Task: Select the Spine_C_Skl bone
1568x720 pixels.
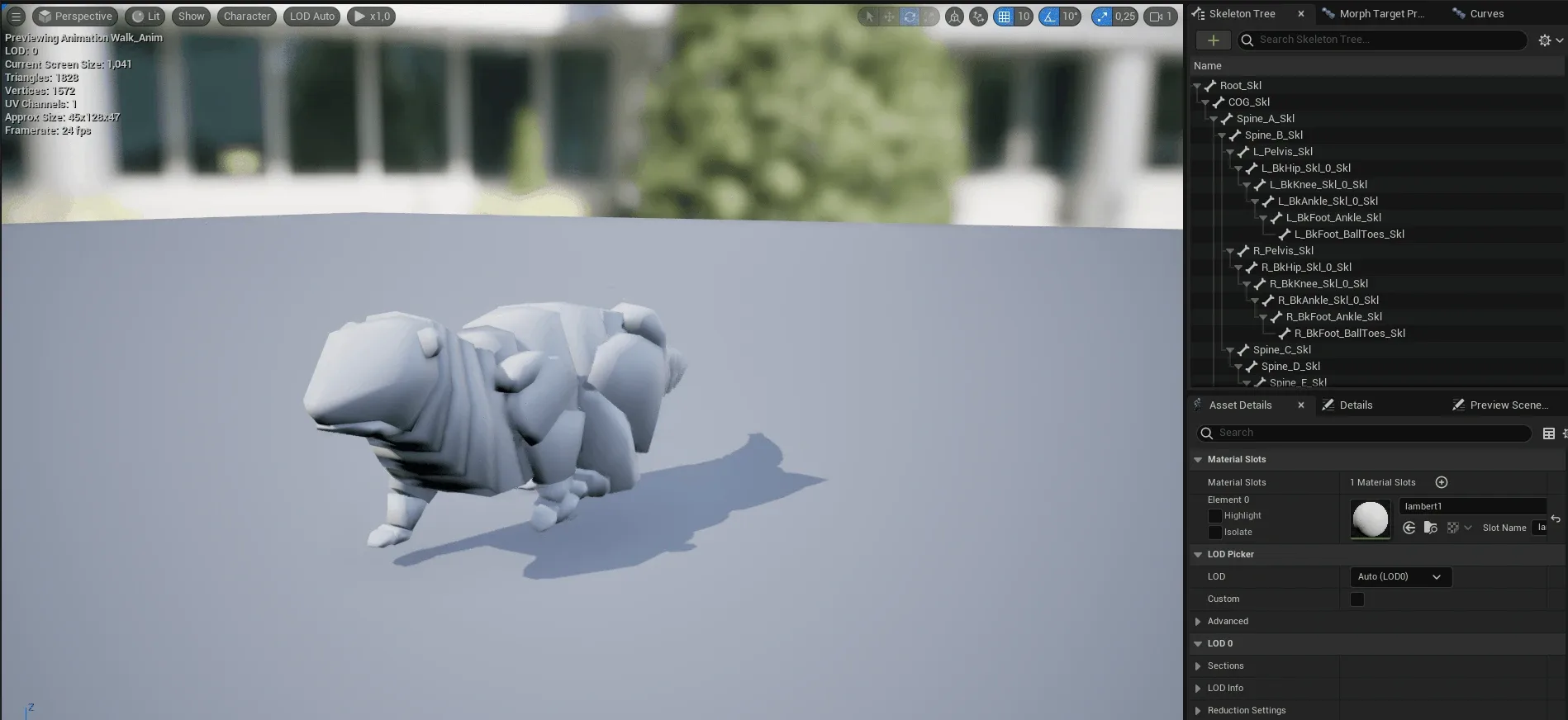Action: (1281, 350)
